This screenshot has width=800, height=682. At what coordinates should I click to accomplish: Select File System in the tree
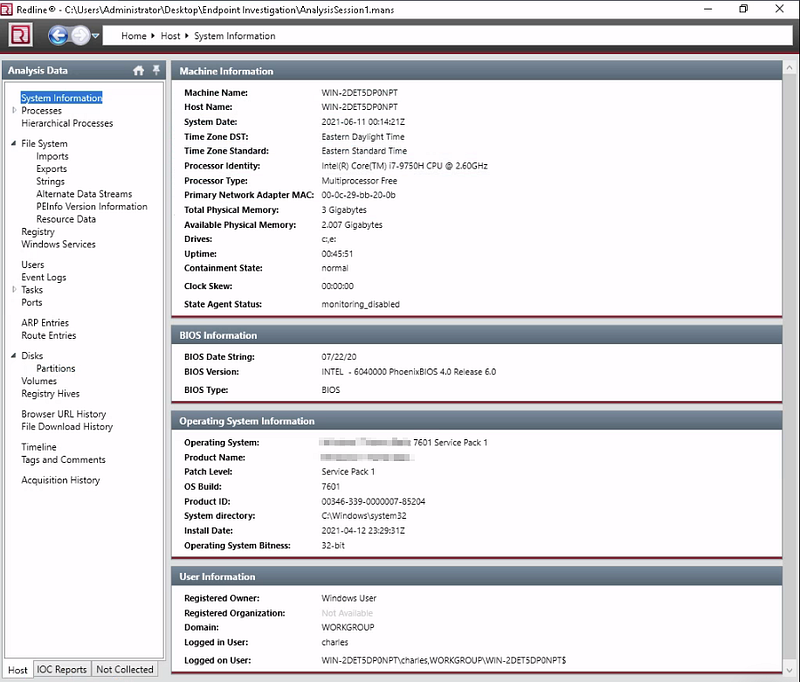coord(44,143)
